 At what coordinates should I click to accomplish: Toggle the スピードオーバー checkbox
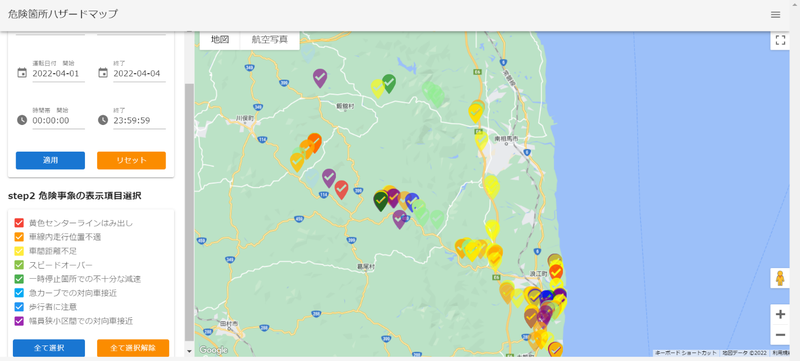[x=19, y=265]
